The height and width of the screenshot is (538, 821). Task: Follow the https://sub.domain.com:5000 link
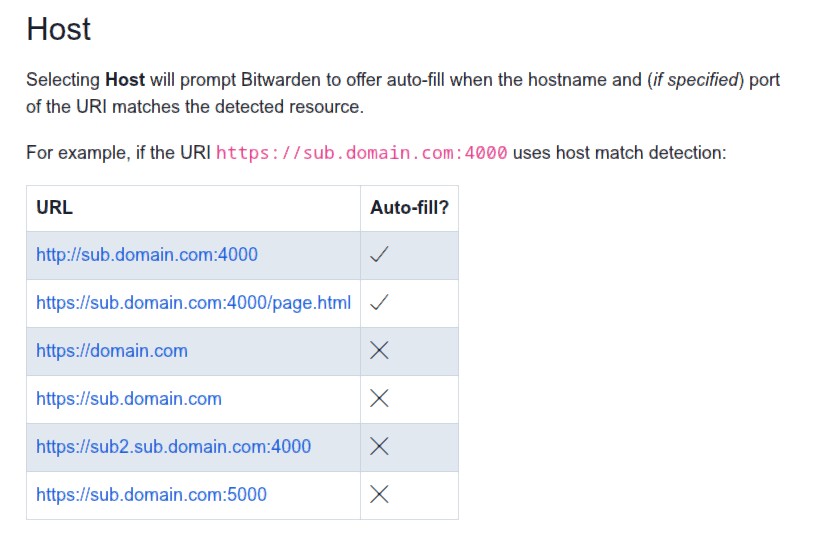151,495
